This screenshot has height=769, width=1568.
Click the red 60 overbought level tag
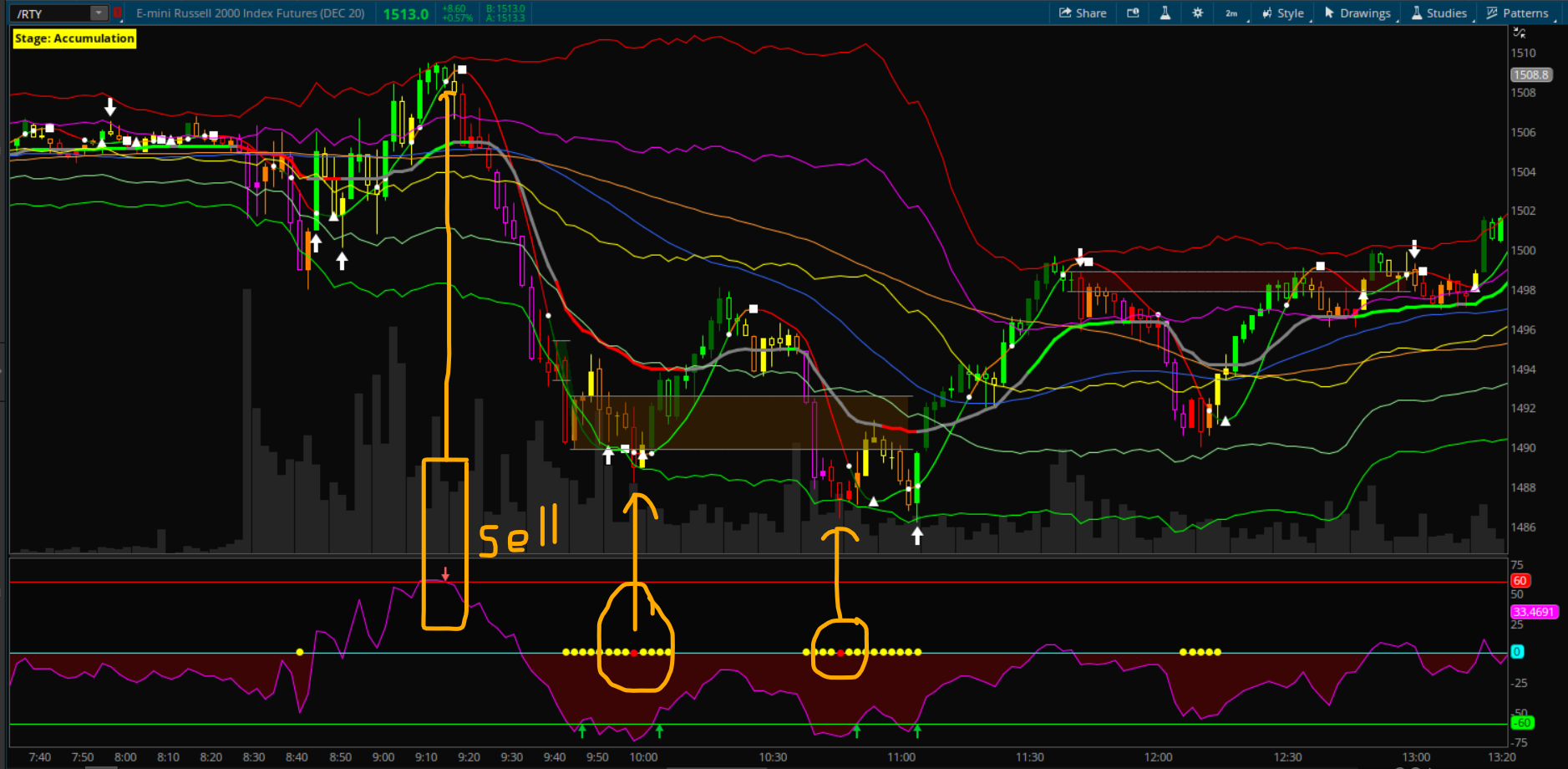click(1520, 580)
